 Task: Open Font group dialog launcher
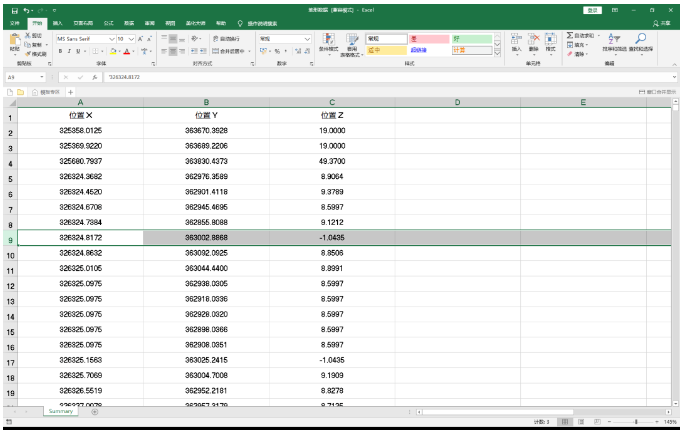[x=153, y=64]
